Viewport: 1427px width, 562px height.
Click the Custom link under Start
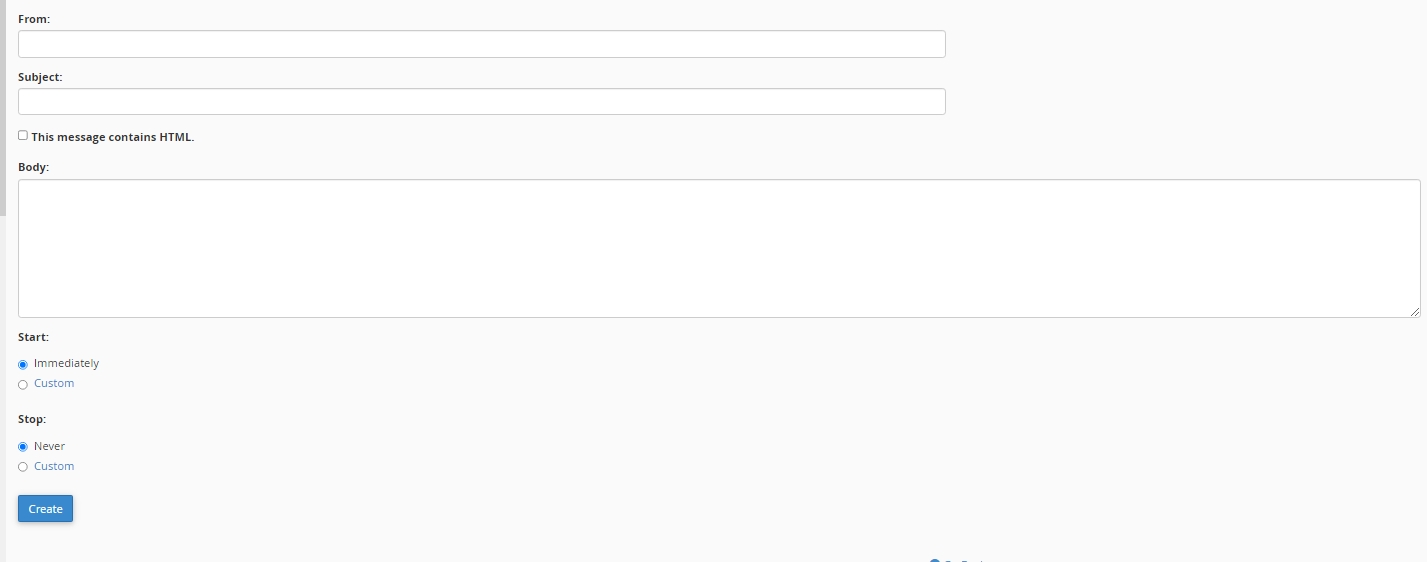(x=54, y=384)
